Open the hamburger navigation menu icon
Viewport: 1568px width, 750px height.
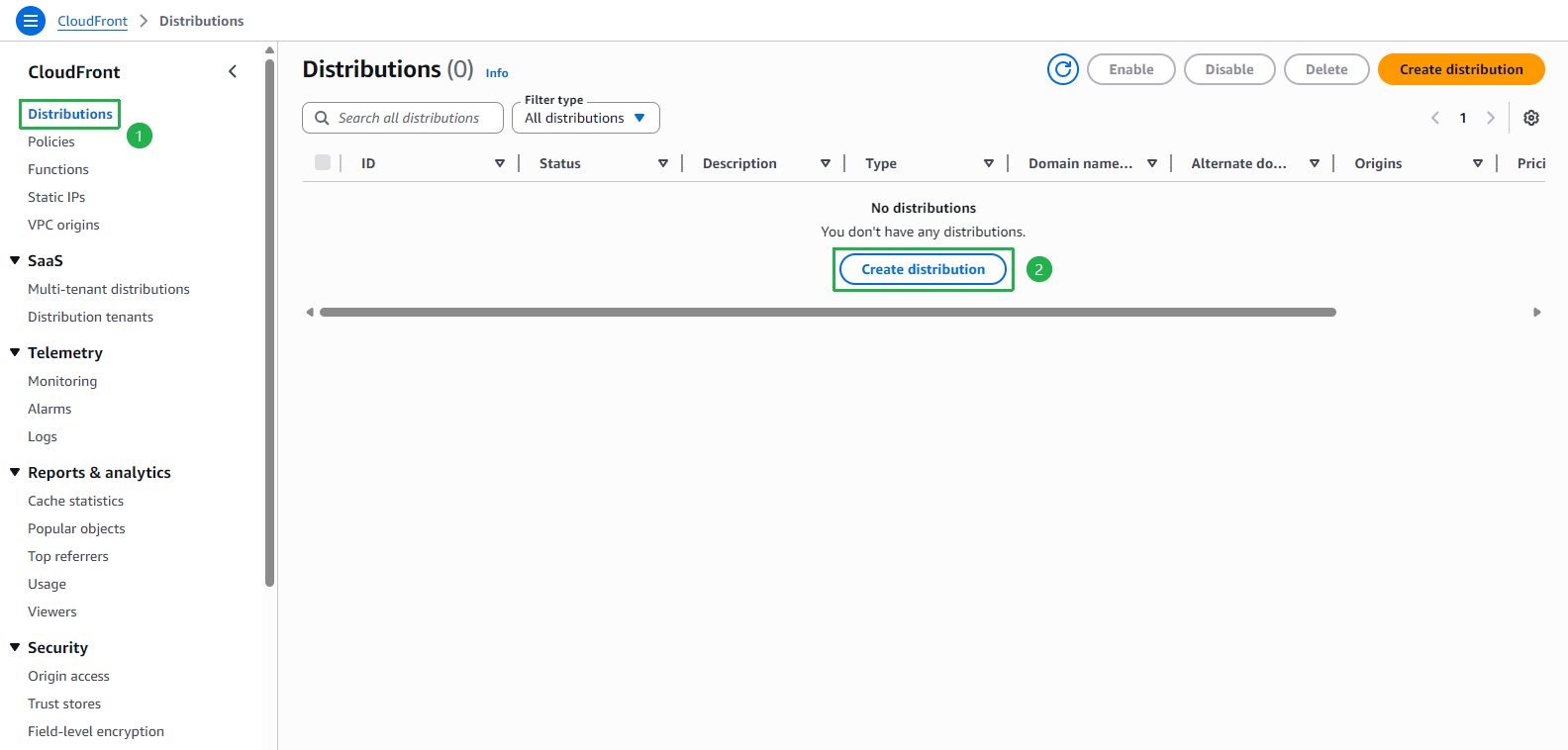click(31, 20)
